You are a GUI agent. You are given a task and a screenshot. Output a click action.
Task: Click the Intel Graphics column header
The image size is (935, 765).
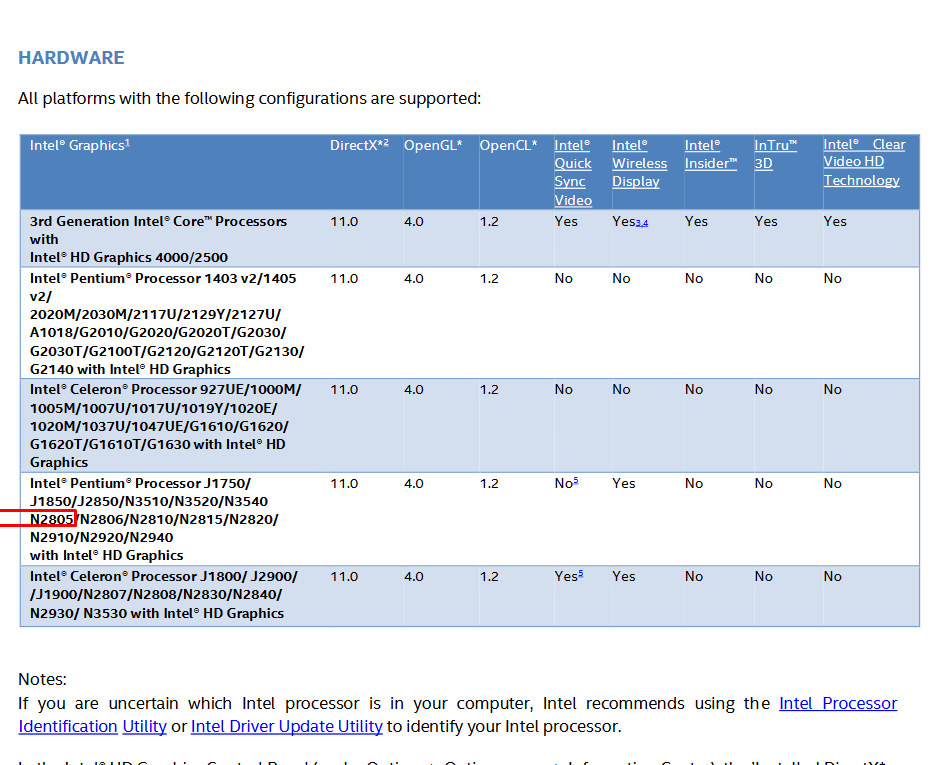point(80,145)
